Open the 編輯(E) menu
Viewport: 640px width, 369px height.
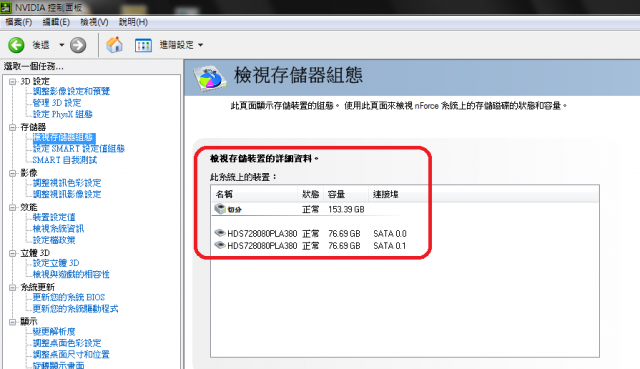tap(56, 22)
